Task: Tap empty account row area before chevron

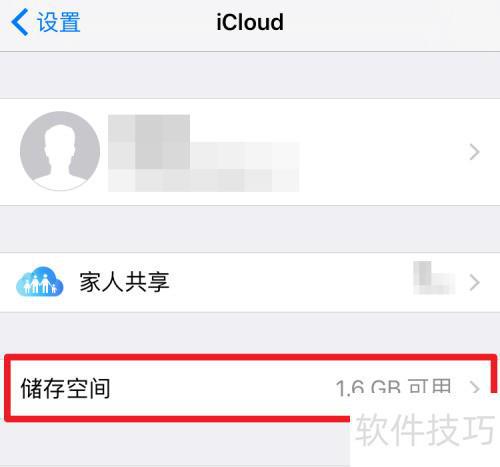Action: pos(383,152)
